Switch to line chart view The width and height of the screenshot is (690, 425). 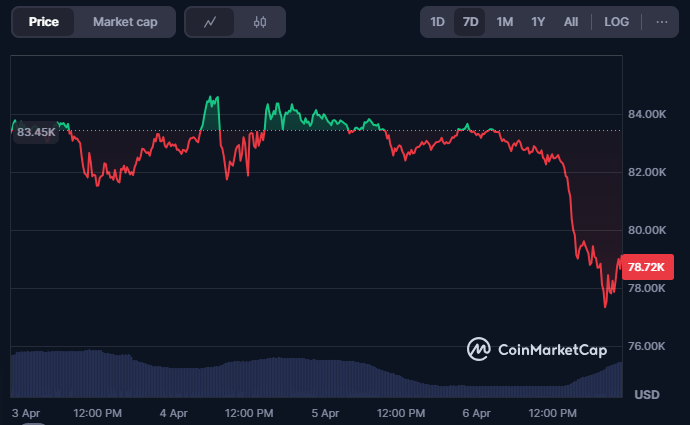click(210, 22)
